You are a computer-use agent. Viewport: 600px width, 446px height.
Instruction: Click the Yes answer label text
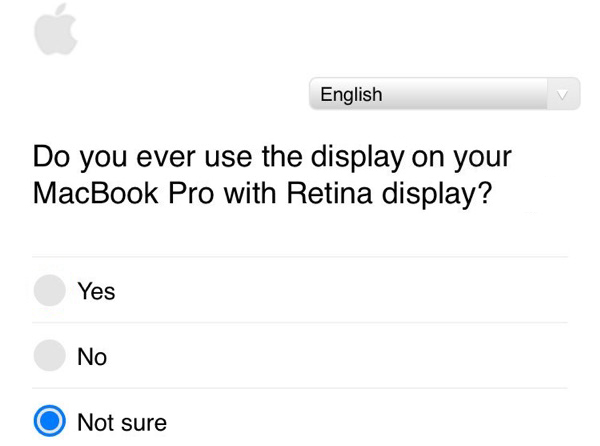click(96, 292)
